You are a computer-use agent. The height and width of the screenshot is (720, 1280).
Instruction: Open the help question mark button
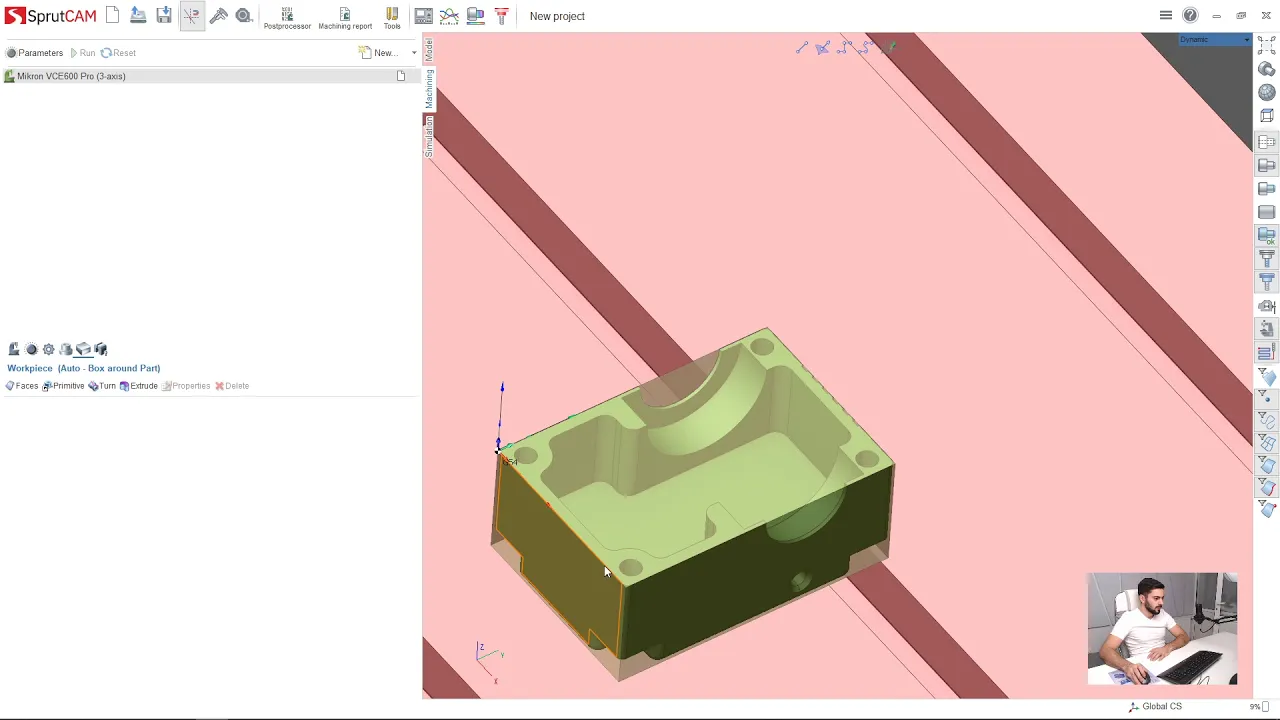coord(1190,15)
